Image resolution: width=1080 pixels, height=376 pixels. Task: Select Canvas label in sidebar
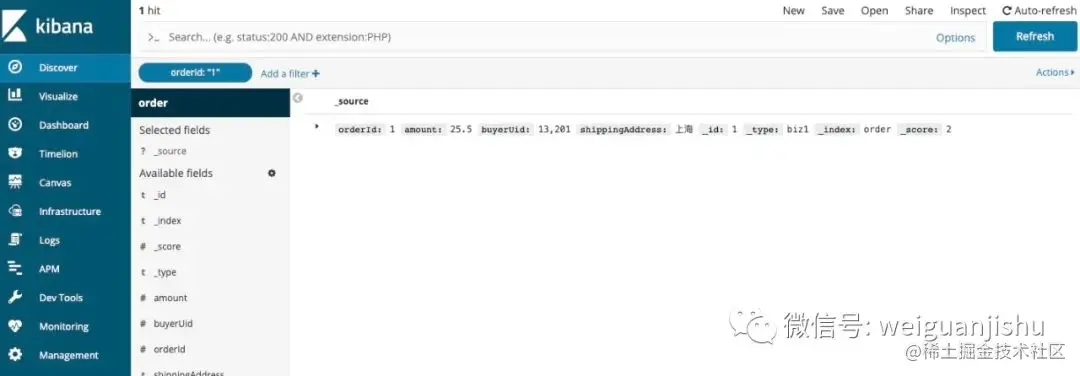[x=55, y=182]
